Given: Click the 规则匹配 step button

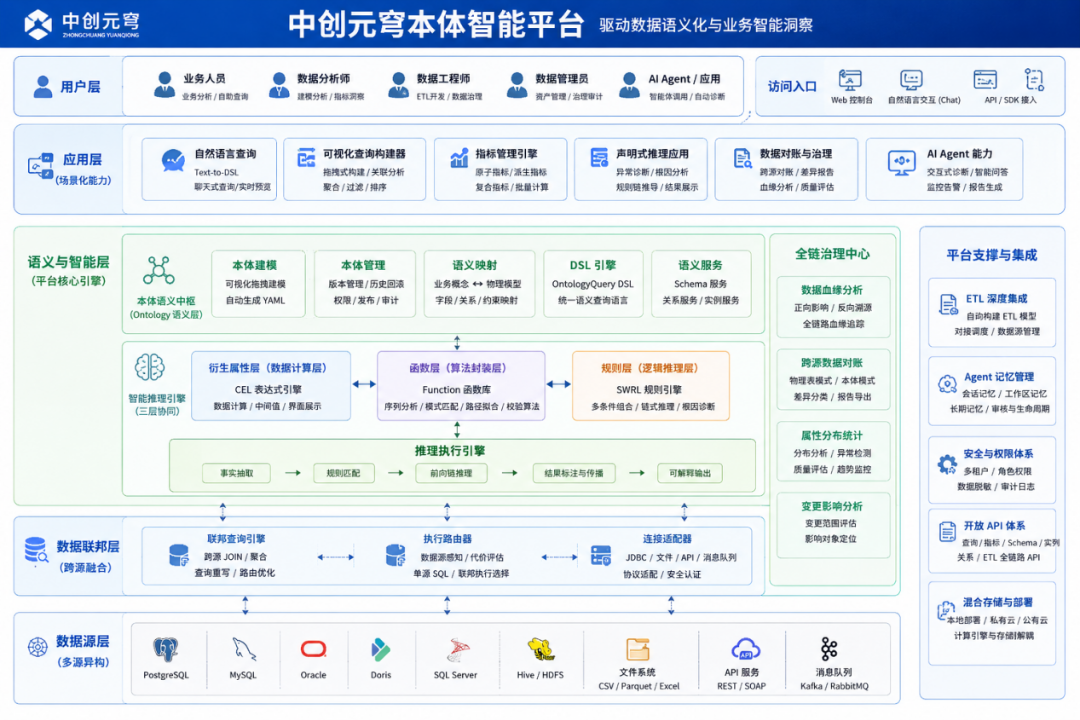Looking at the screenshot, I should (343, 473).
